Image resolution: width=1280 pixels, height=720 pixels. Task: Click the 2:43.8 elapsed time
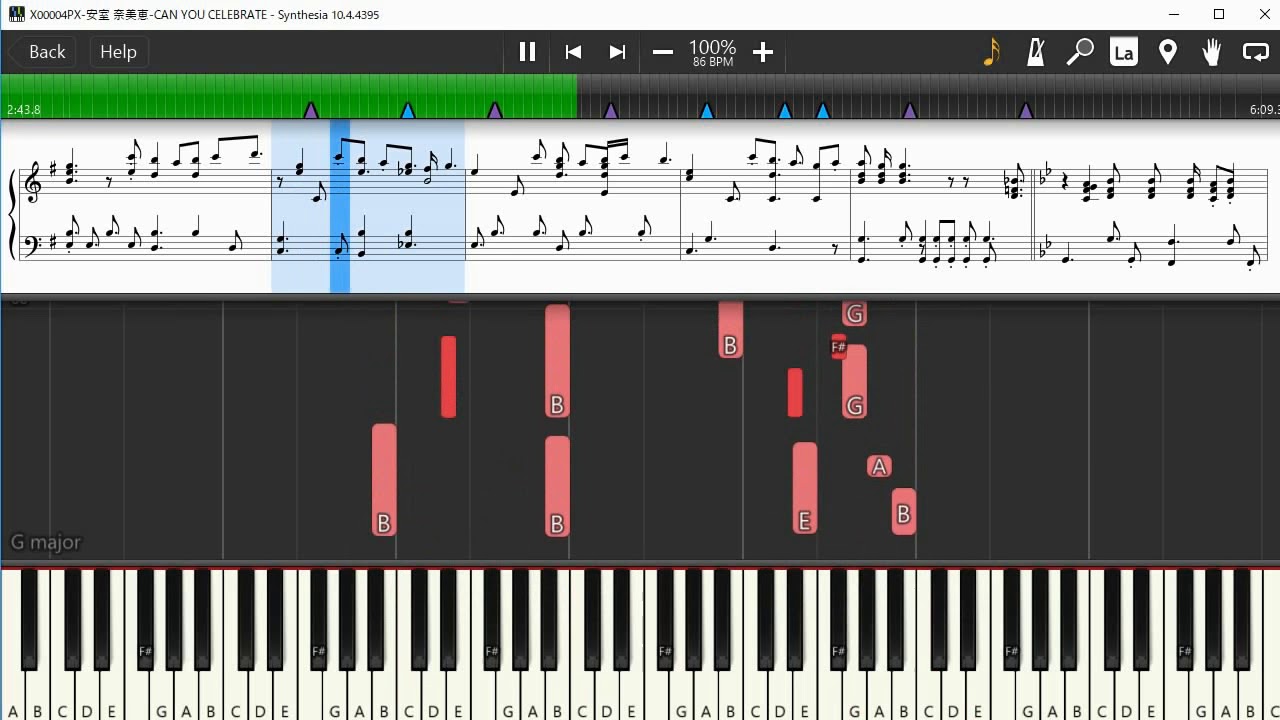pos(23,110)
